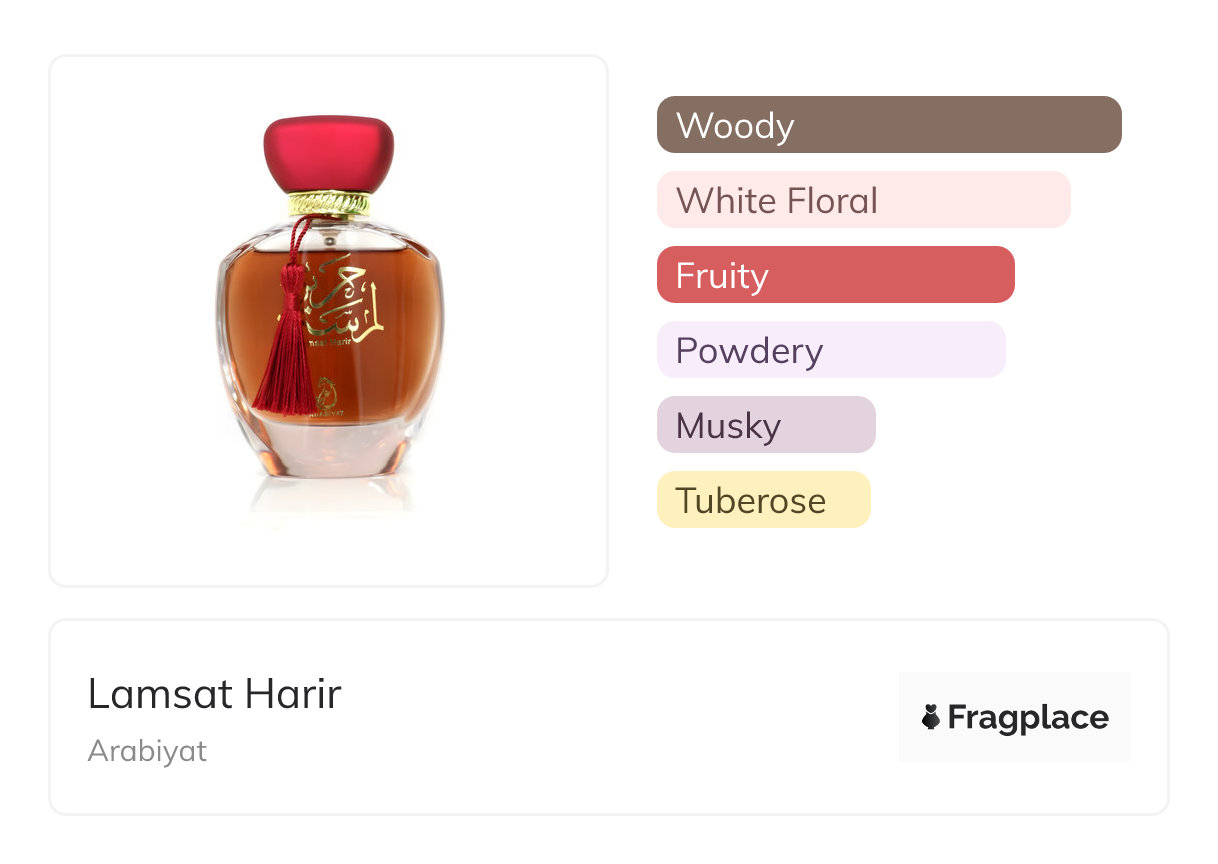The image size is (1218, 864).
Task: Click the gold collar ring under the cap
Action: pyautogui.click(x=329, y=204)
